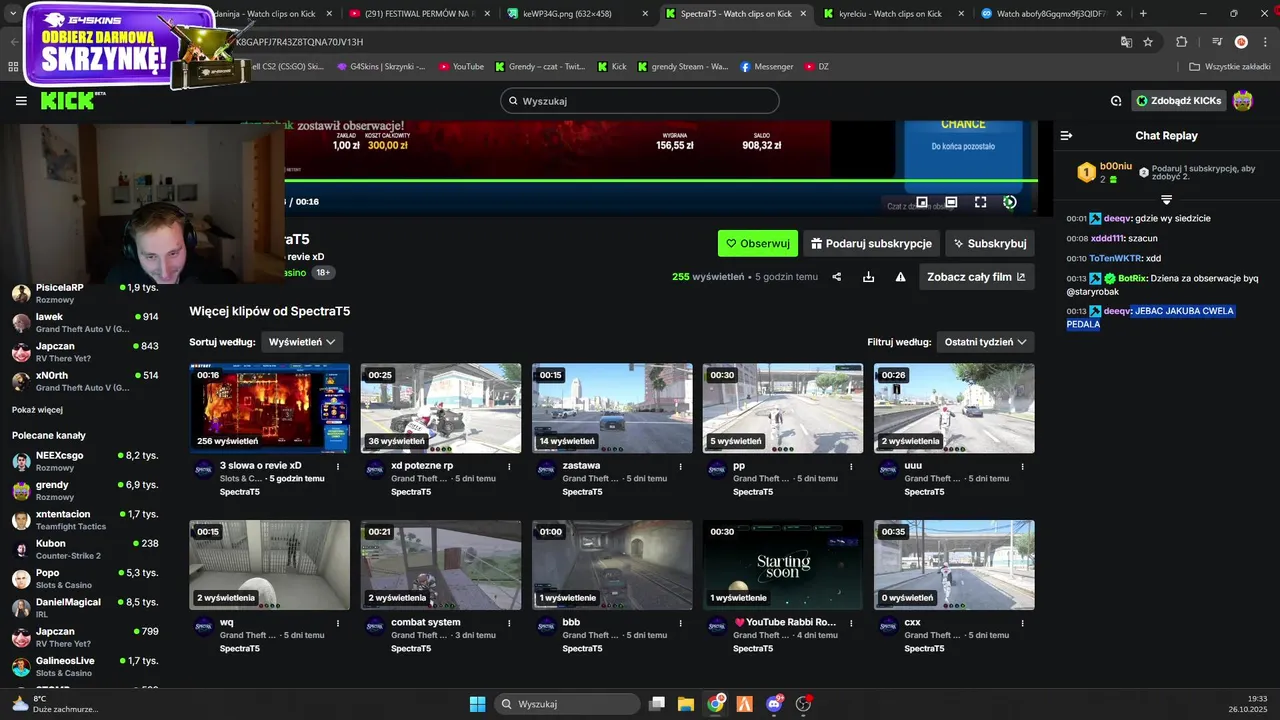Screen dimensions: 1280x720
Task: Collapse the Chat Replay panel
Action: [1066, 135]
